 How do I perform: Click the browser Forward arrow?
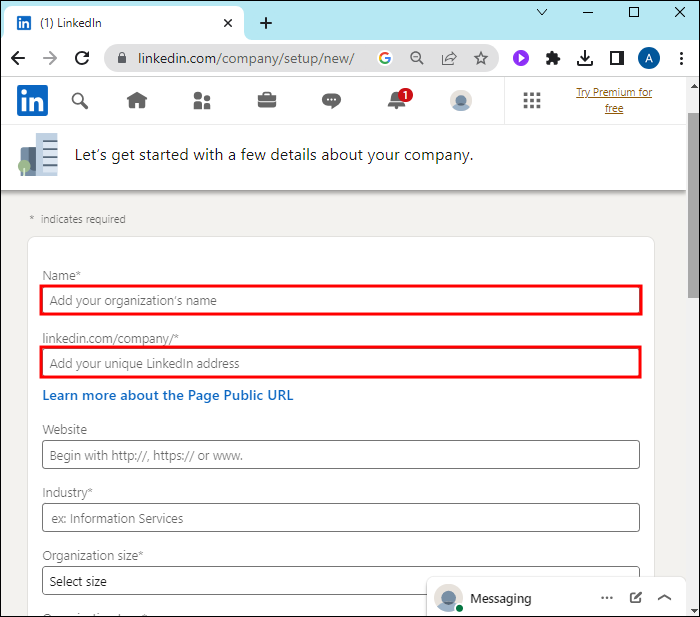[x=50, y=58]
